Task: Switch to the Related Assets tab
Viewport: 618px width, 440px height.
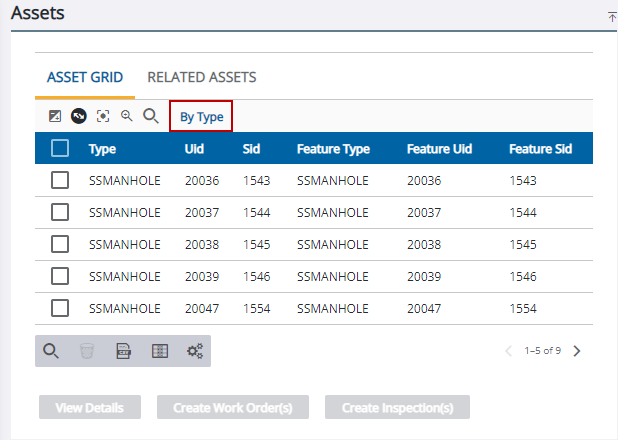Action: 201,77
